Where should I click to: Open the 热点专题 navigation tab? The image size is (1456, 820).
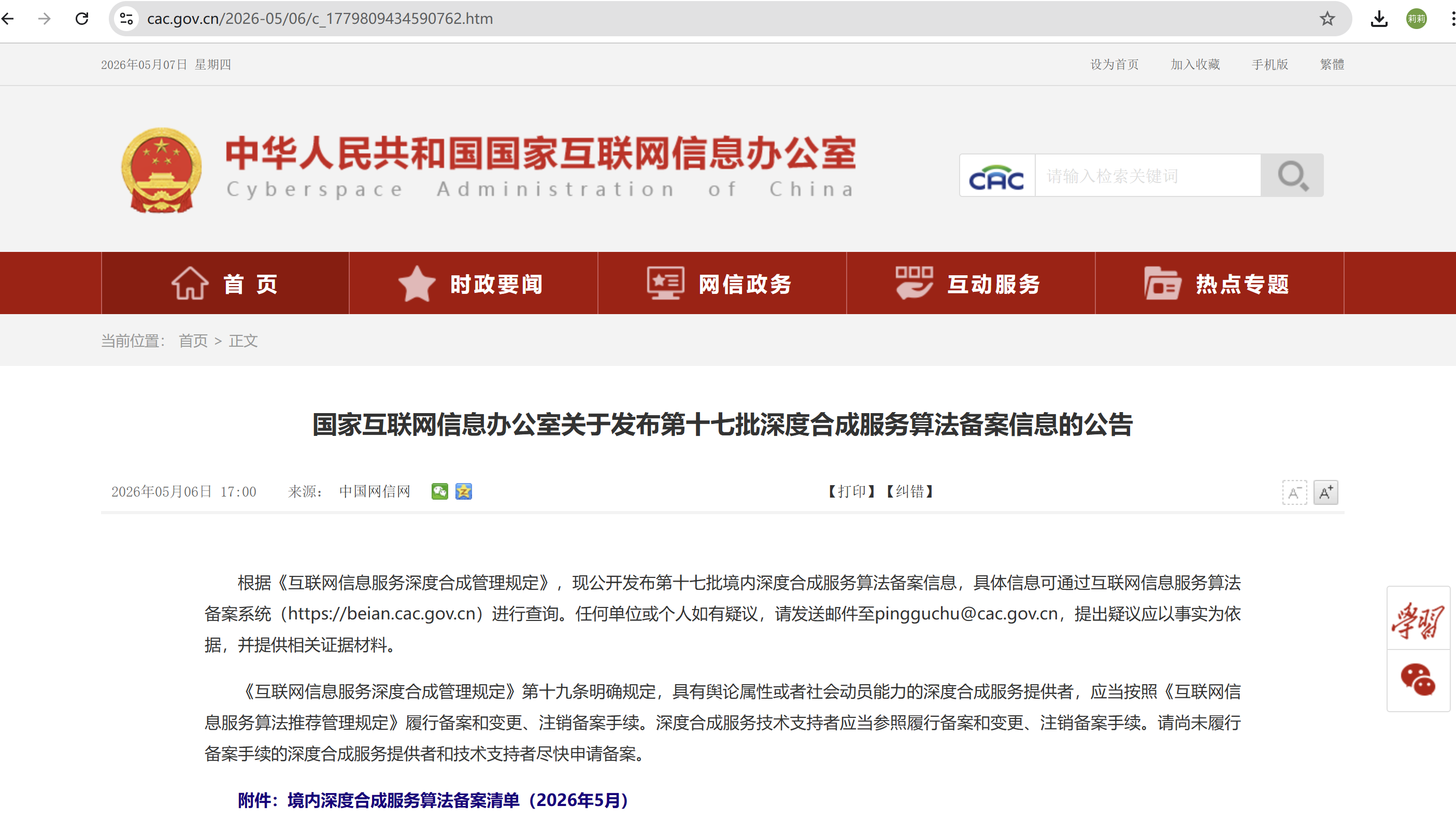click(1220, 284)
